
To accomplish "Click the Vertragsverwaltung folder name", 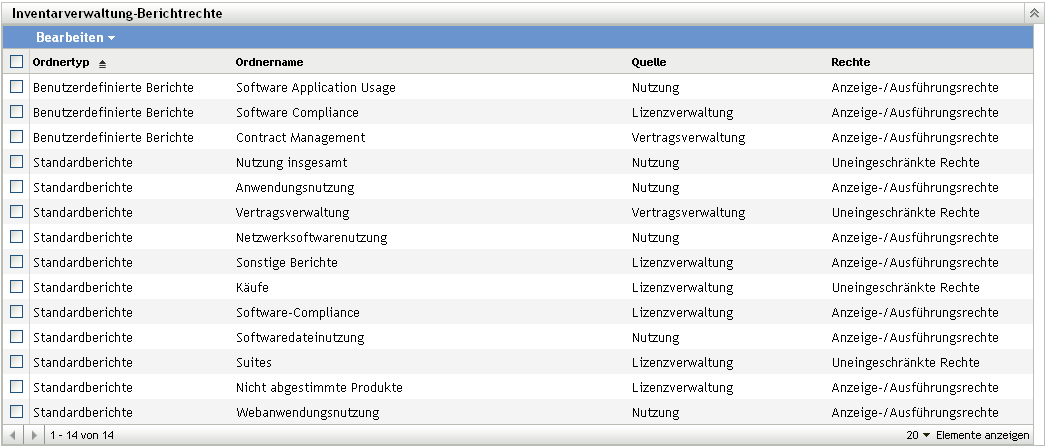I will (292, 212).
